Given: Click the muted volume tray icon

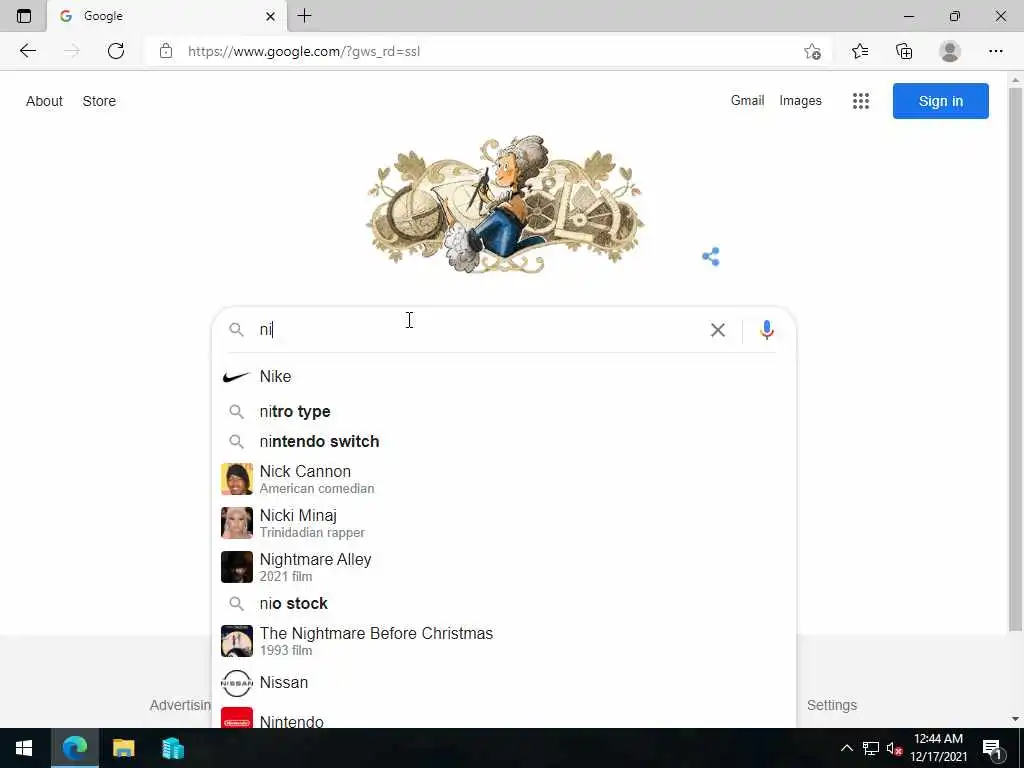Looking at the screenshot, I should click(x=894, y=749).
